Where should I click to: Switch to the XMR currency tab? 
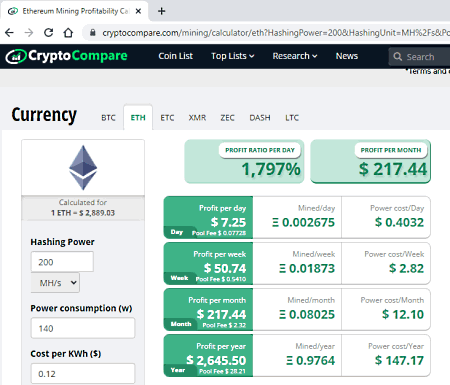197,118
